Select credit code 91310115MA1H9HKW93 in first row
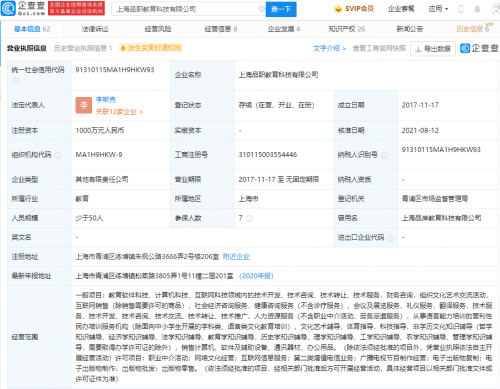 (115, 70)
